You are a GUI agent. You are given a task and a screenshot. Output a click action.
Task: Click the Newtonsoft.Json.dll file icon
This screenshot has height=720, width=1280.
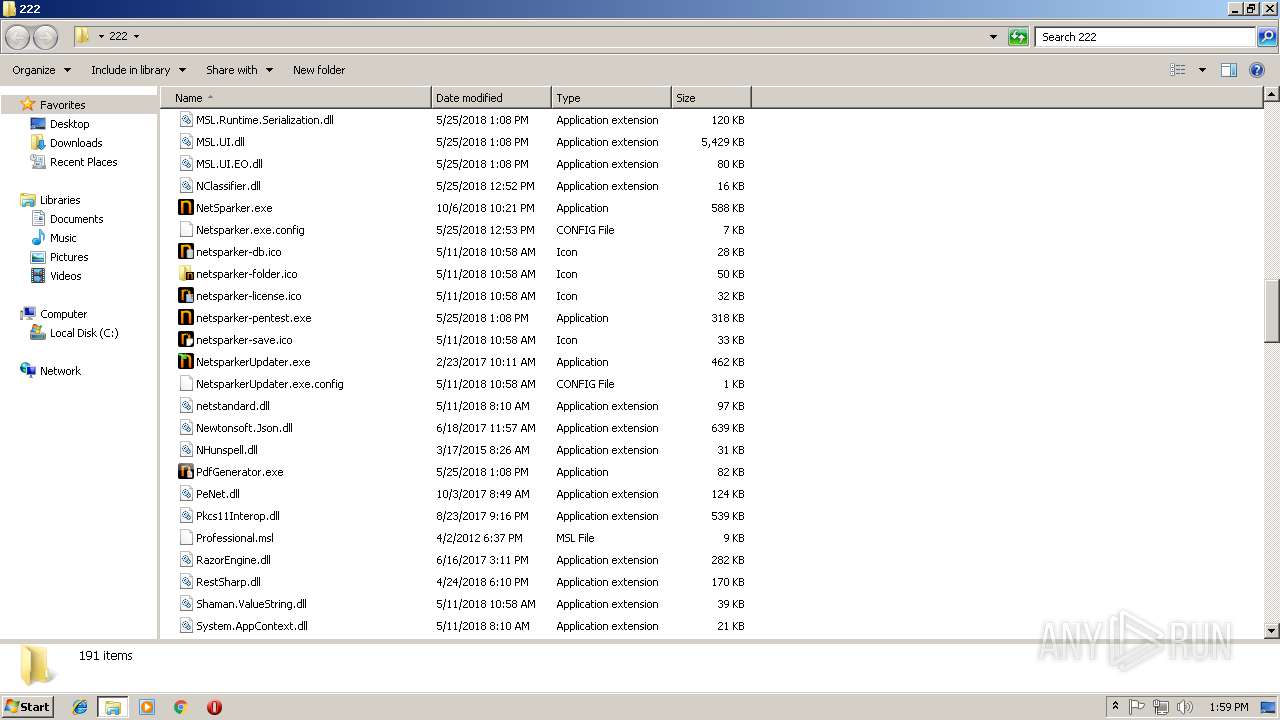(185, 428)
